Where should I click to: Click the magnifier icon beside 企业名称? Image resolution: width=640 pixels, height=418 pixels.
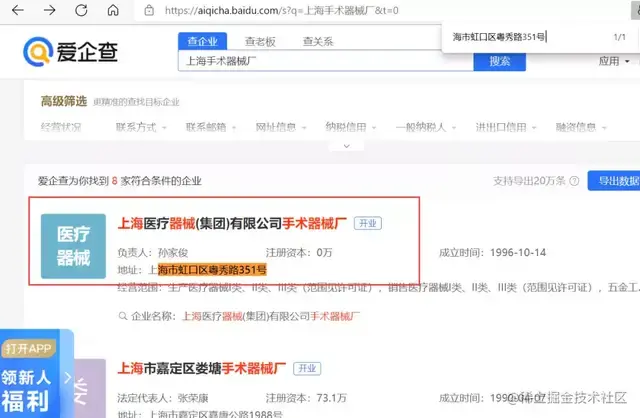pyautogui.click(x=122, y=316)
